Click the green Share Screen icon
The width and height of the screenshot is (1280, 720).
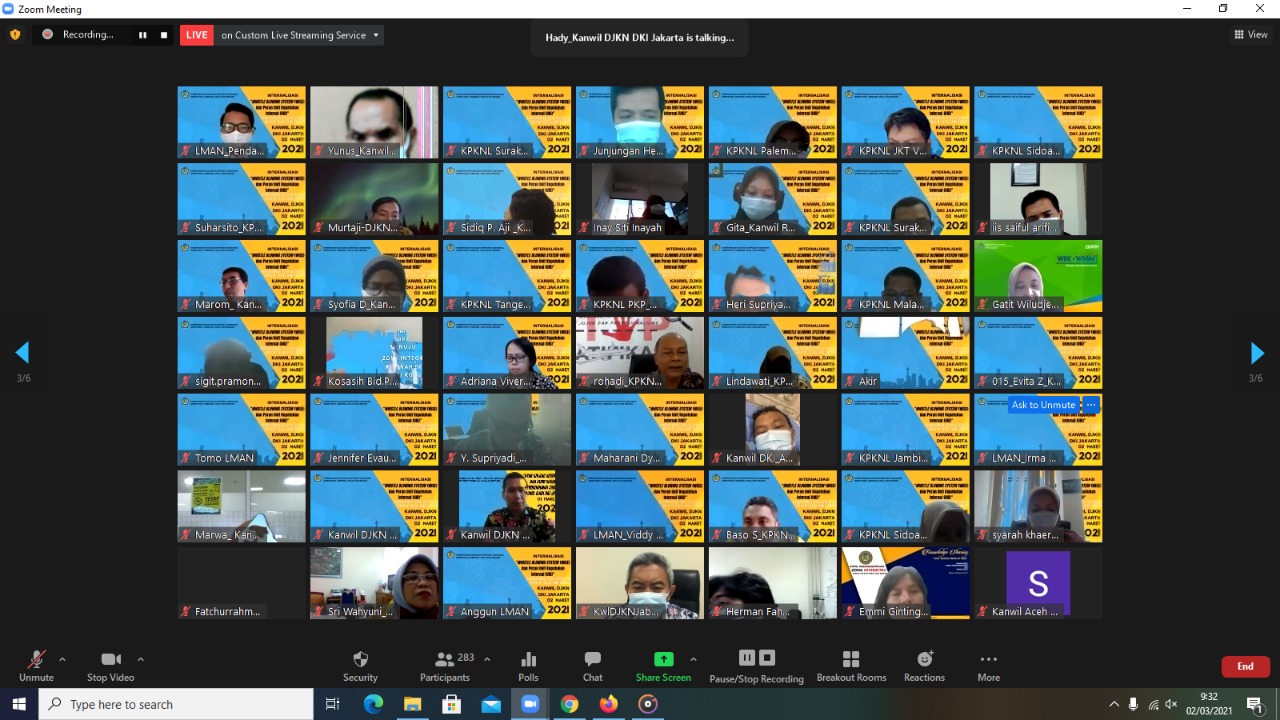[x=663, y=660]
